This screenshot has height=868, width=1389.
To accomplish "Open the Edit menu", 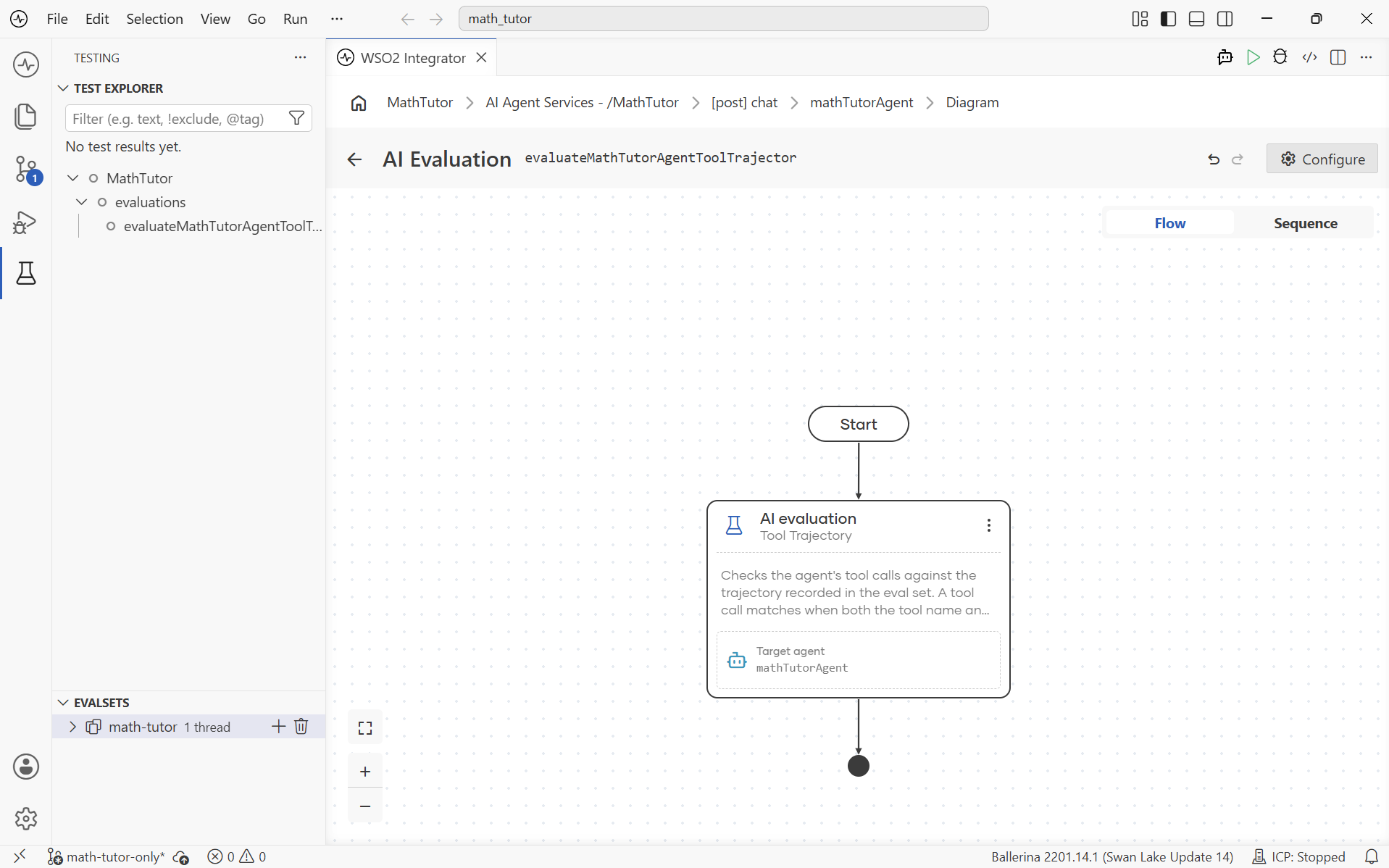I will (97, 19).
